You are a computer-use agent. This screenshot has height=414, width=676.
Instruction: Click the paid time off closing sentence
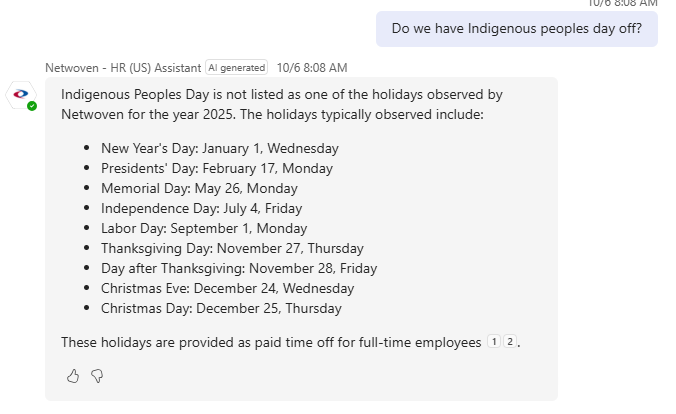pyautogui.click(x=271, y=342)
